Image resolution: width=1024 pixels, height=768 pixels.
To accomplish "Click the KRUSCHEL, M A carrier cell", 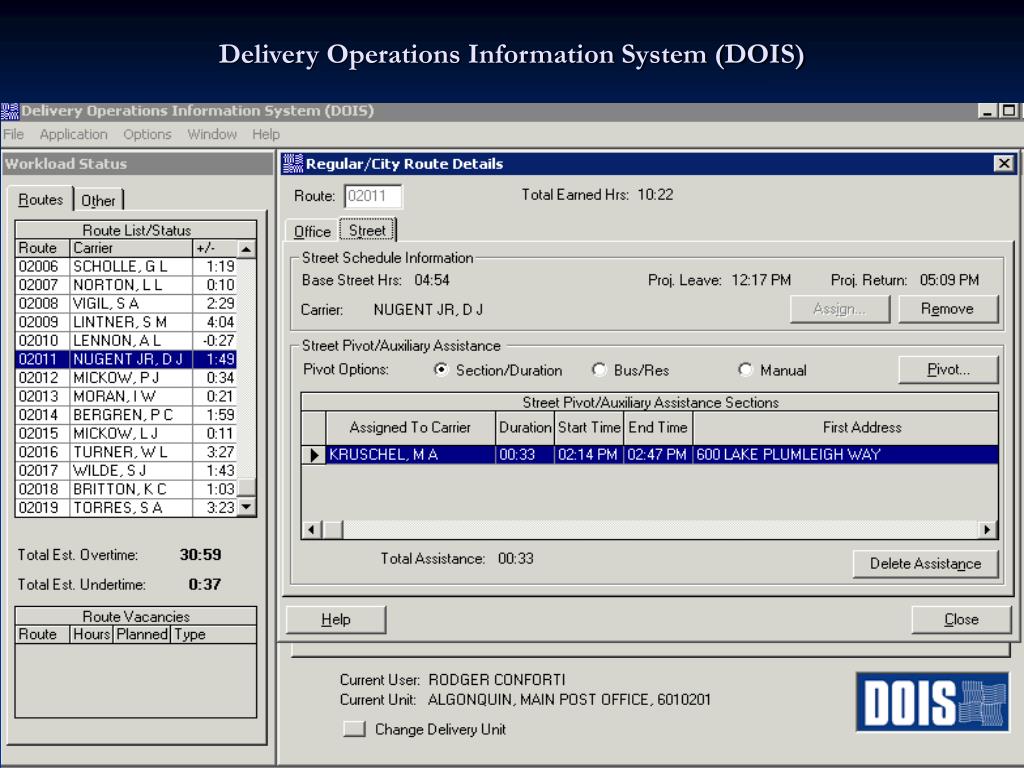I will pyautogui.click(x=411, y=455).
